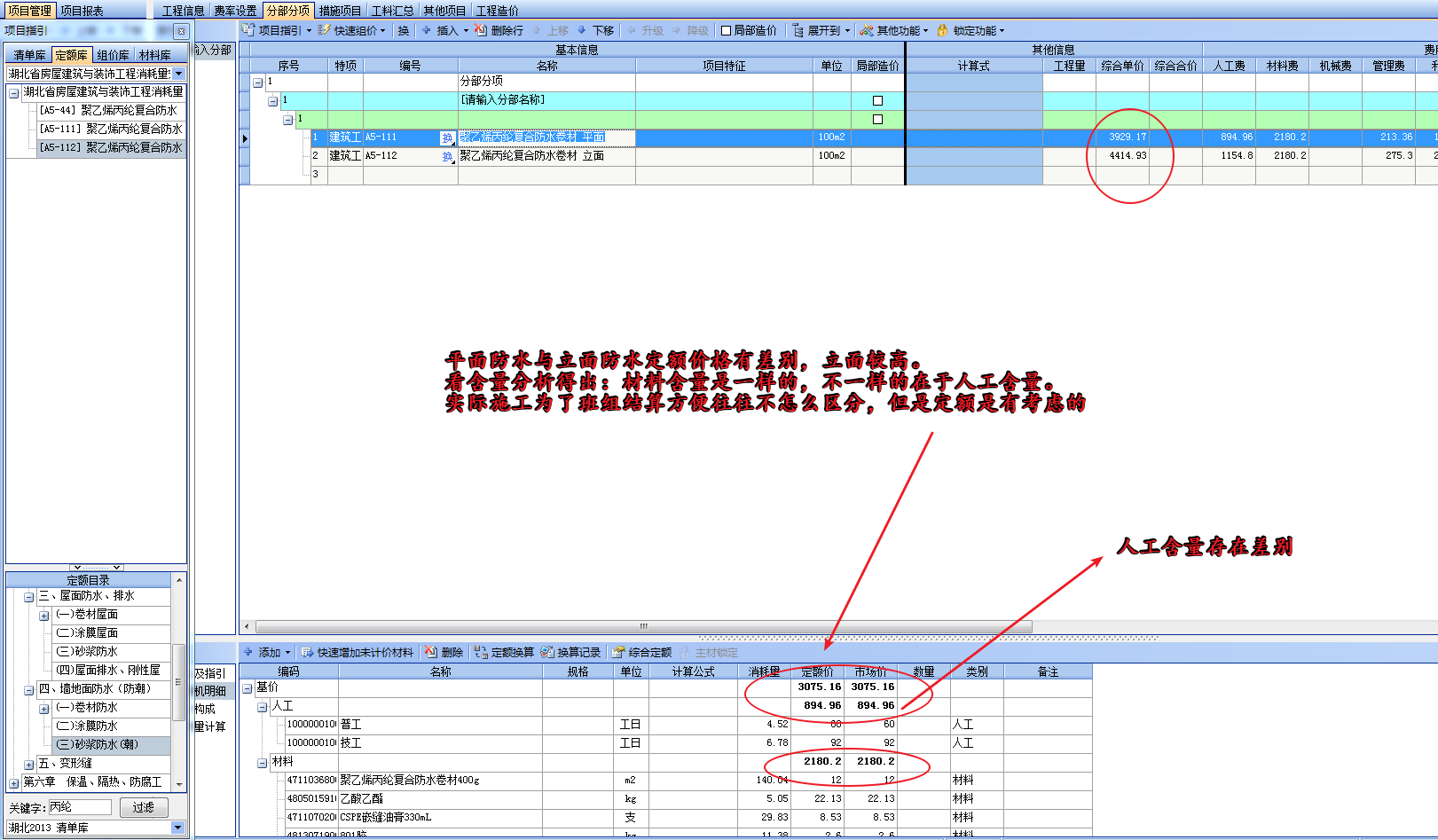Click the 过滤 button
Image resolution: width=1438 pixels, height=840 pixels.
[x=143, y=807]
